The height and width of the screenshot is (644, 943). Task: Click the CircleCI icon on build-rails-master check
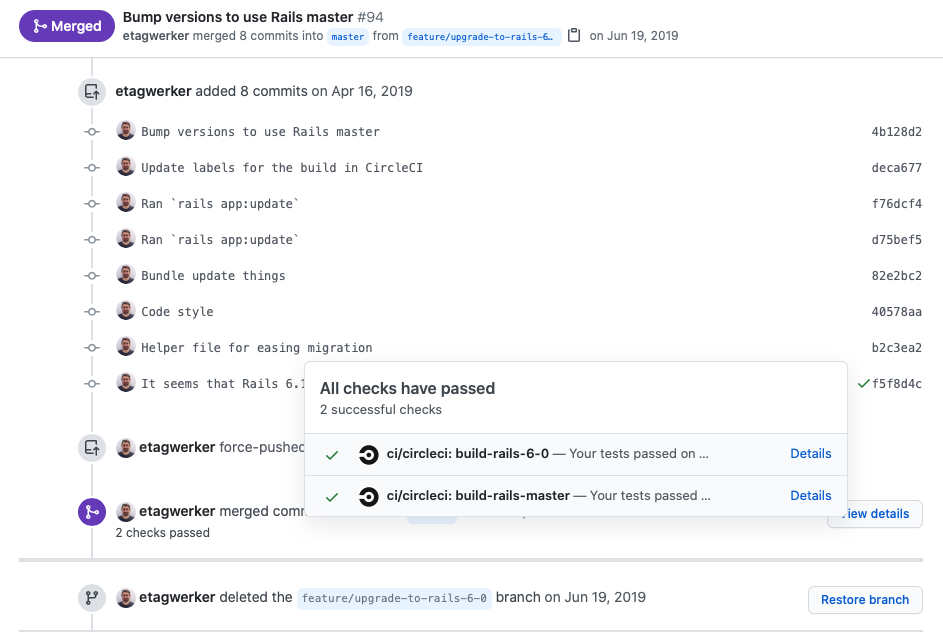[368, 496]
